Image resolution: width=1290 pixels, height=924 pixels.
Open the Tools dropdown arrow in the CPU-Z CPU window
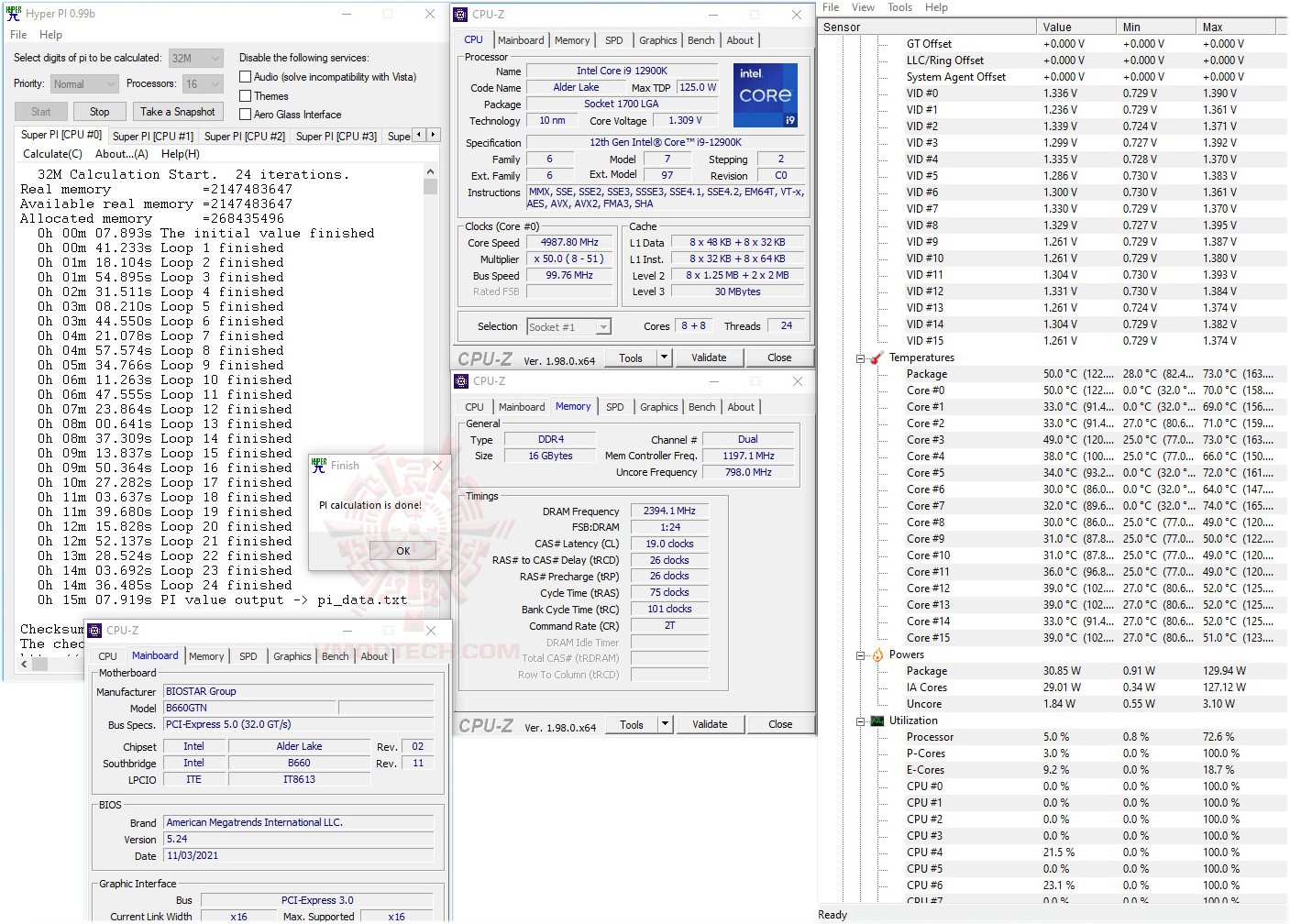point(665,357)
